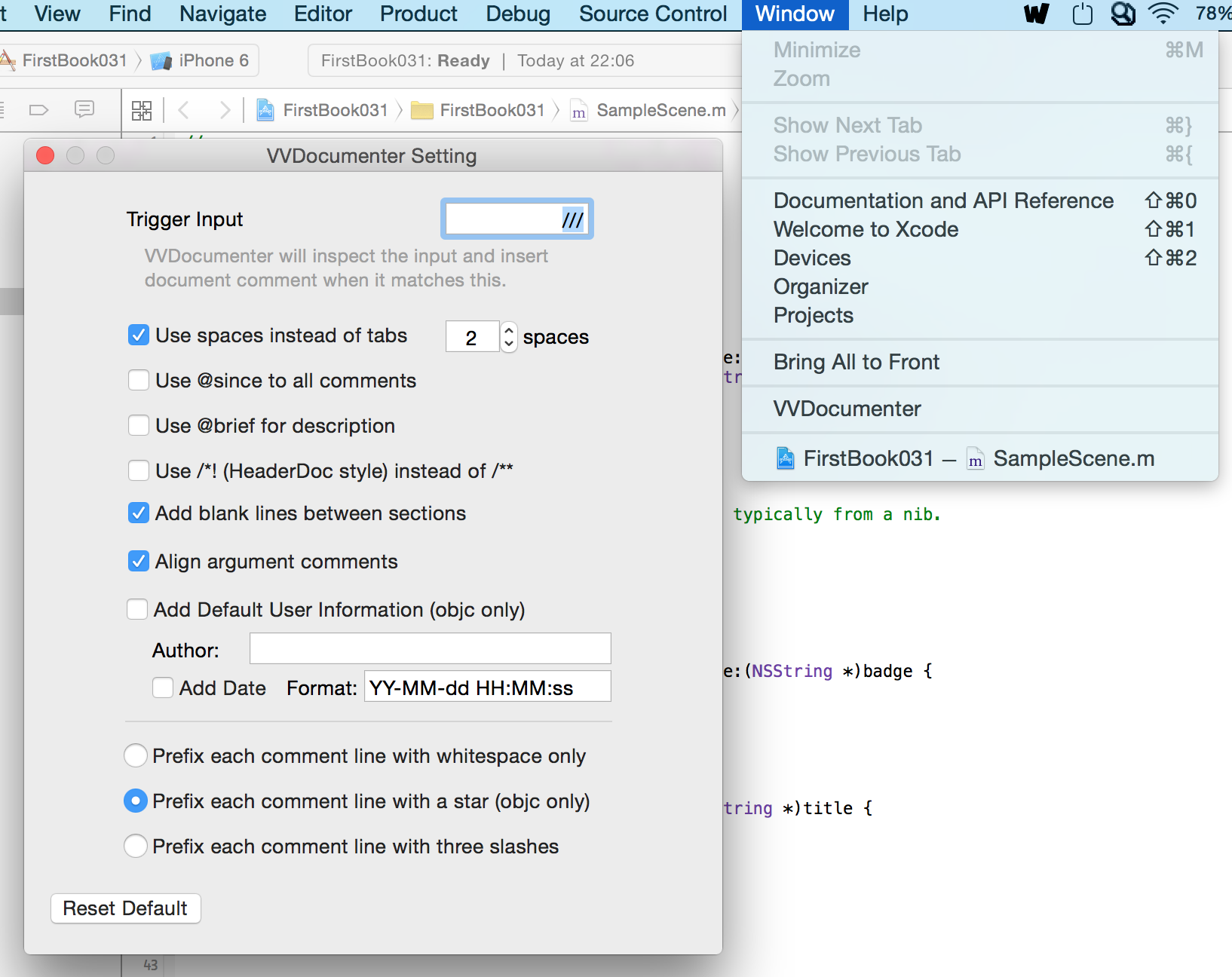Image resolution: width=1232 pixels, height=977 pixels.
Task: Go back with the left arrow in jump bar
Action: 183,111
